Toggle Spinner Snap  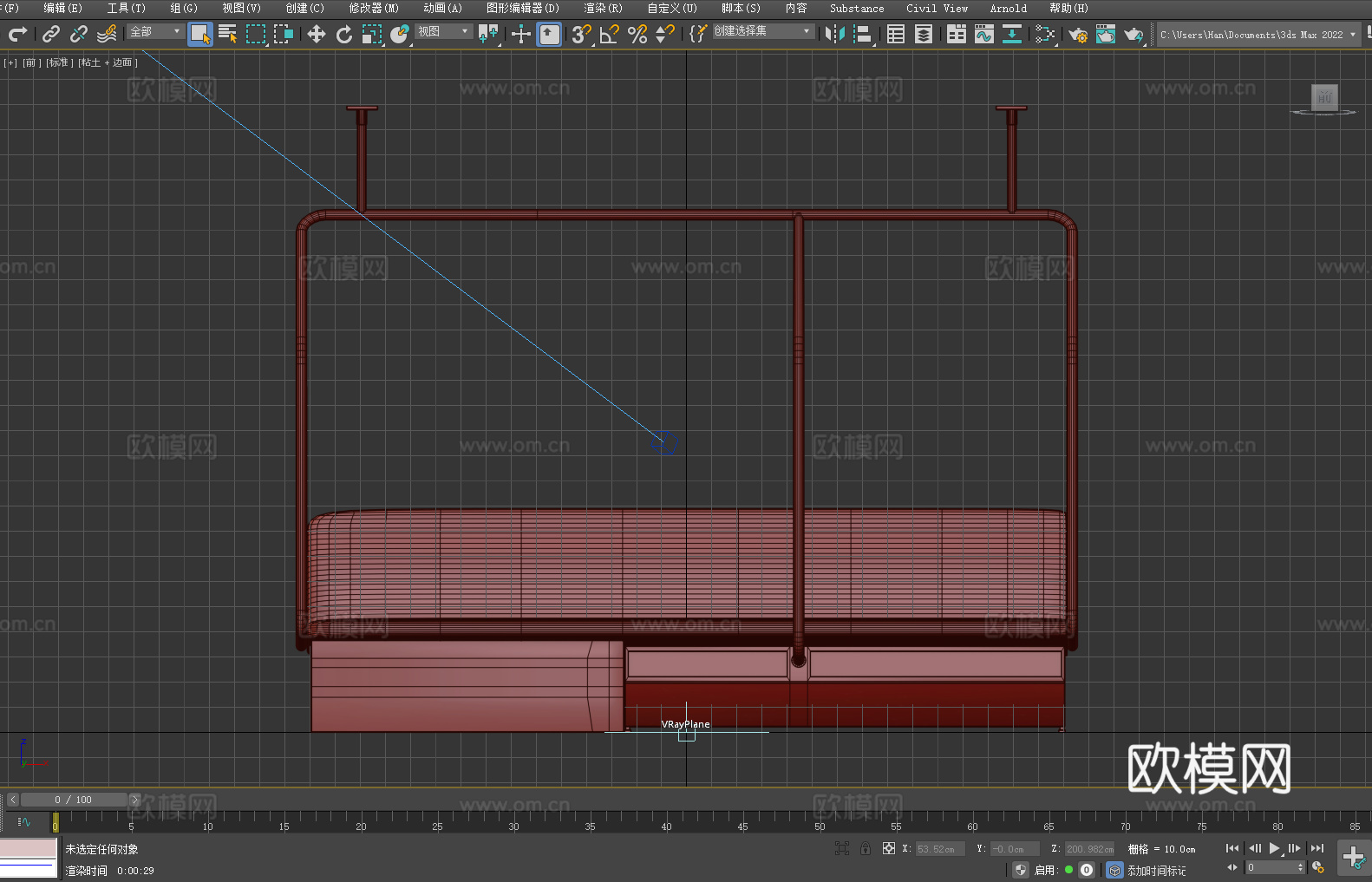pos(665,34)
